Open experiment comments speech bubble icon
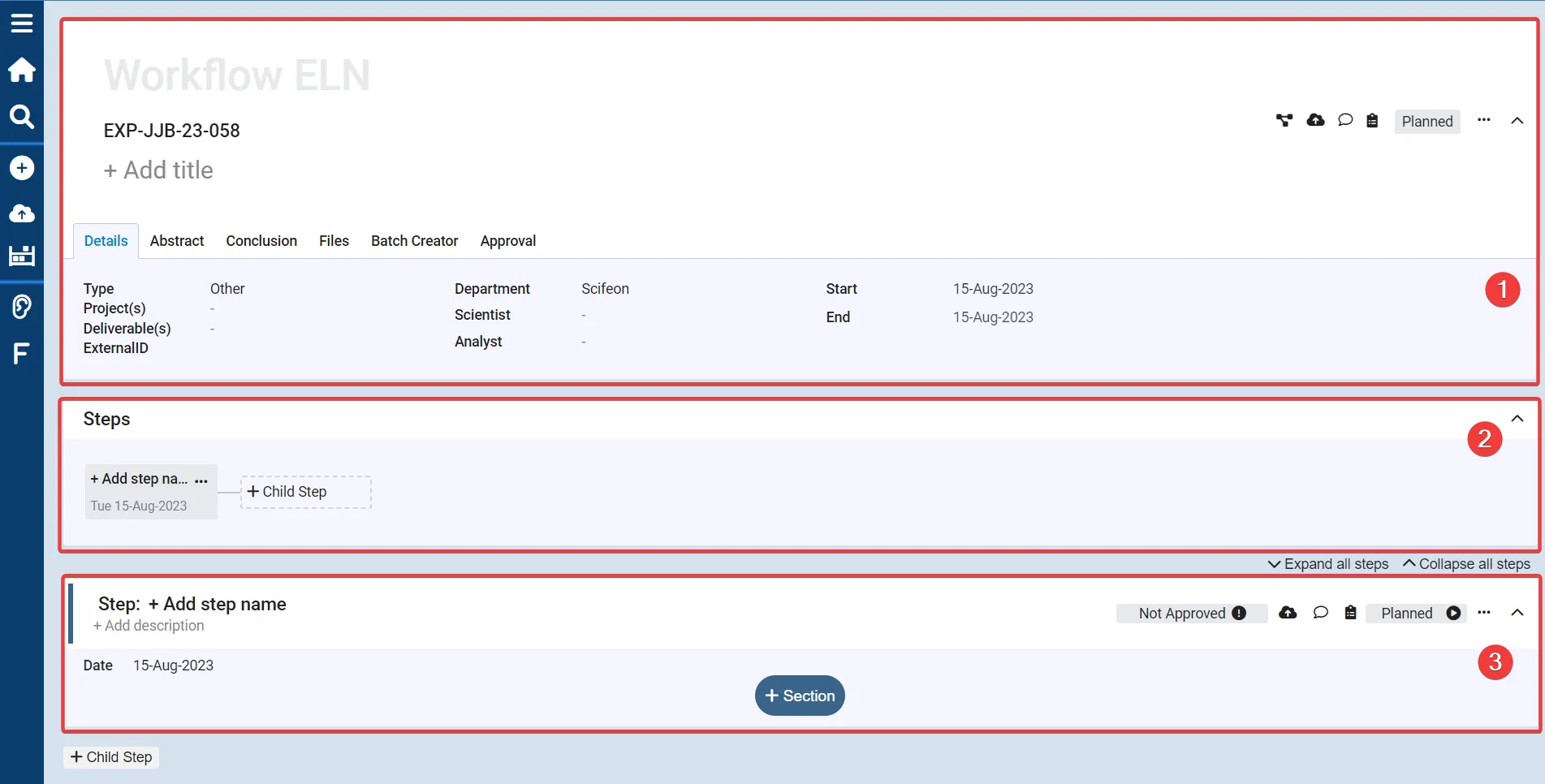 tap(1345, 120)
